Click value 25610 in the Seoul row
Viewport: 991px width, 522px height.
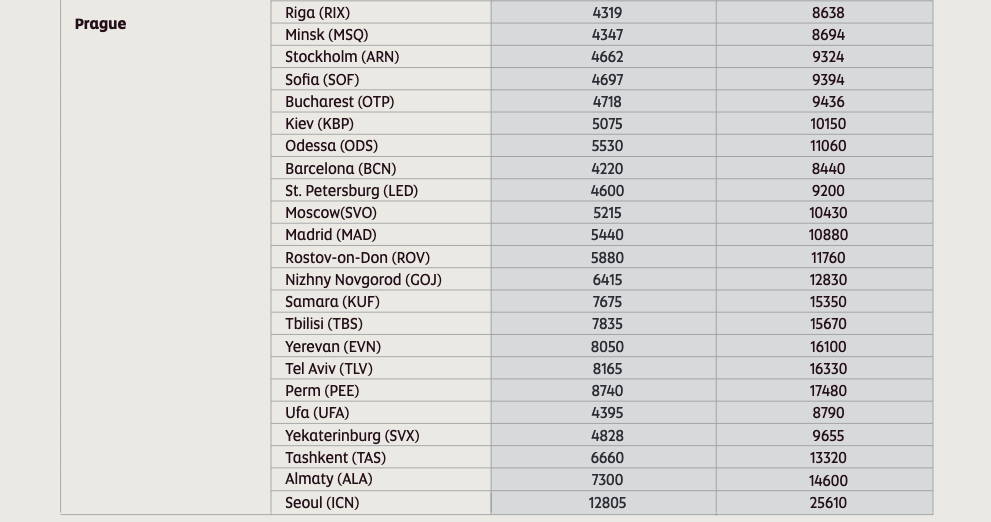828,503
